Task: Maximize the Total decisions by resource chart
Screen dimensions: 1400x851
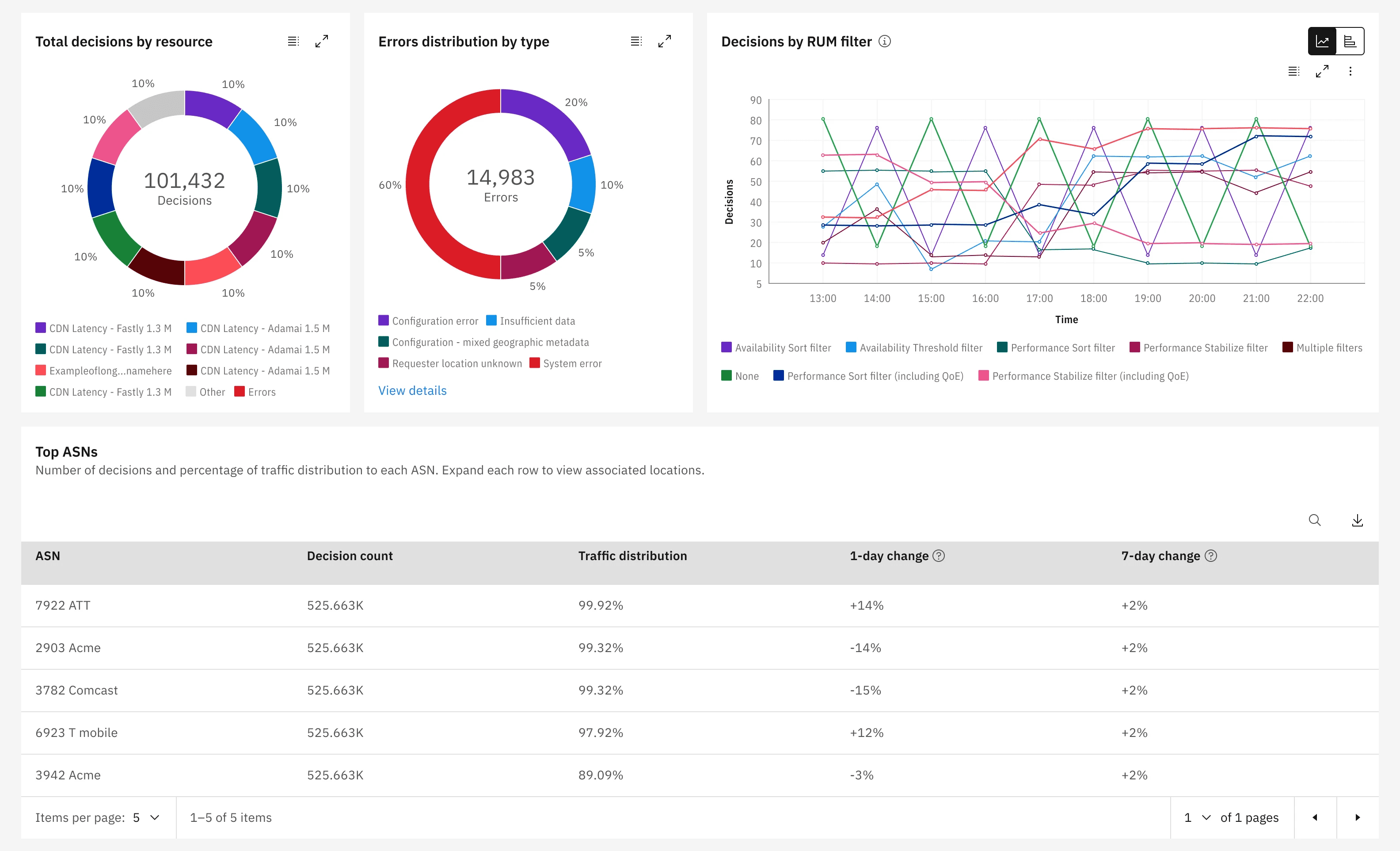Action: coord(322,42)
